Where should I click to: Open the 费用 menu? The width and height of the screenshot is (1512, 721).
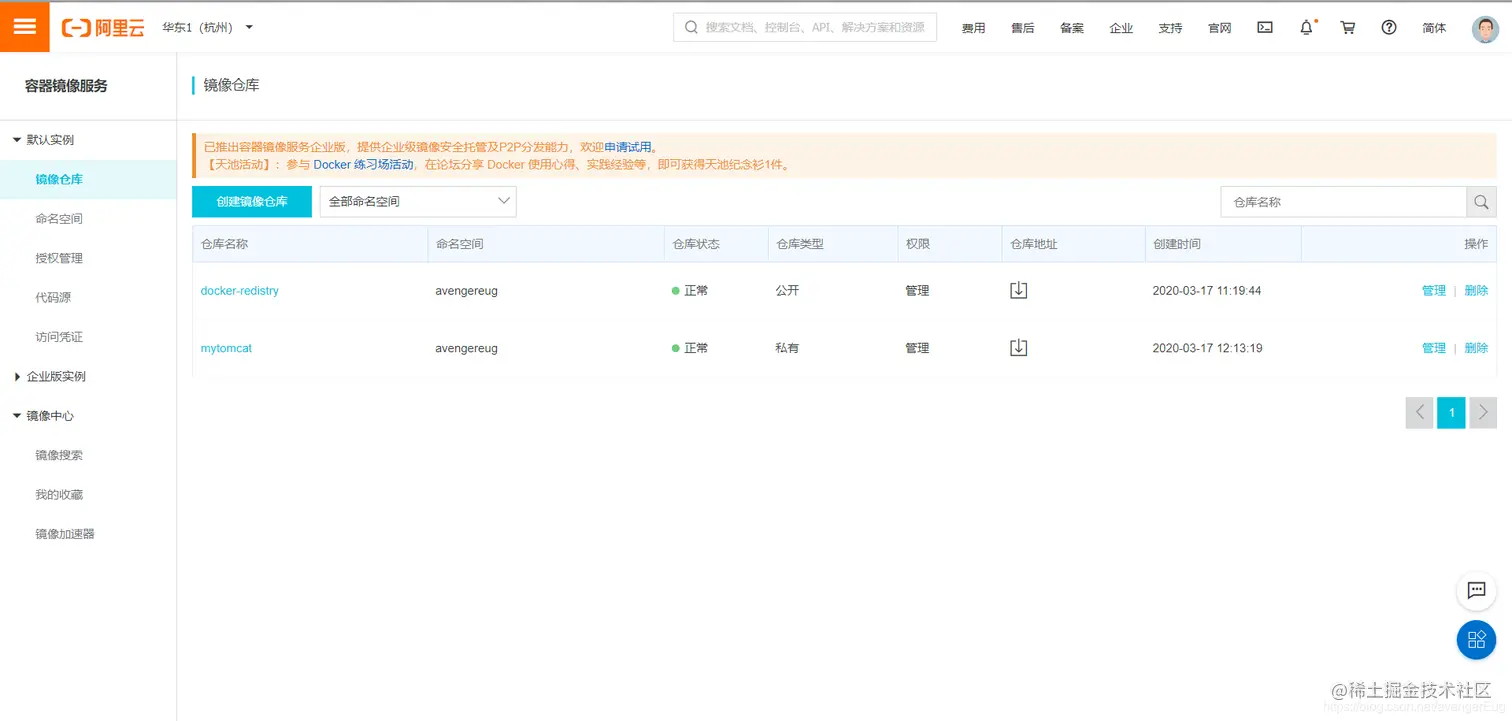pyautogui.click(x=973, y=27)
